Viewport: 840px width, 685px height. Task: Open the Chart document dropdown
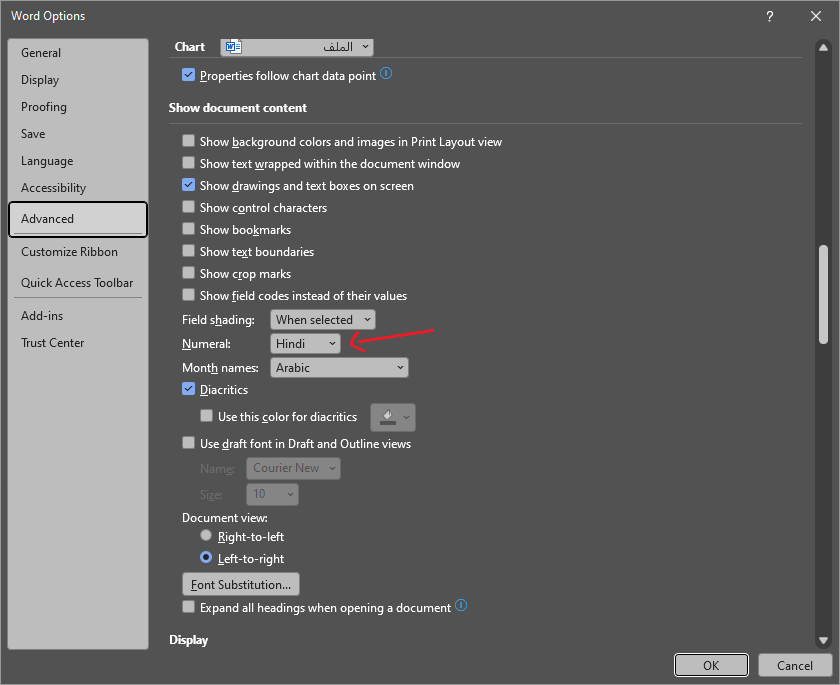(x=297, y=47)
